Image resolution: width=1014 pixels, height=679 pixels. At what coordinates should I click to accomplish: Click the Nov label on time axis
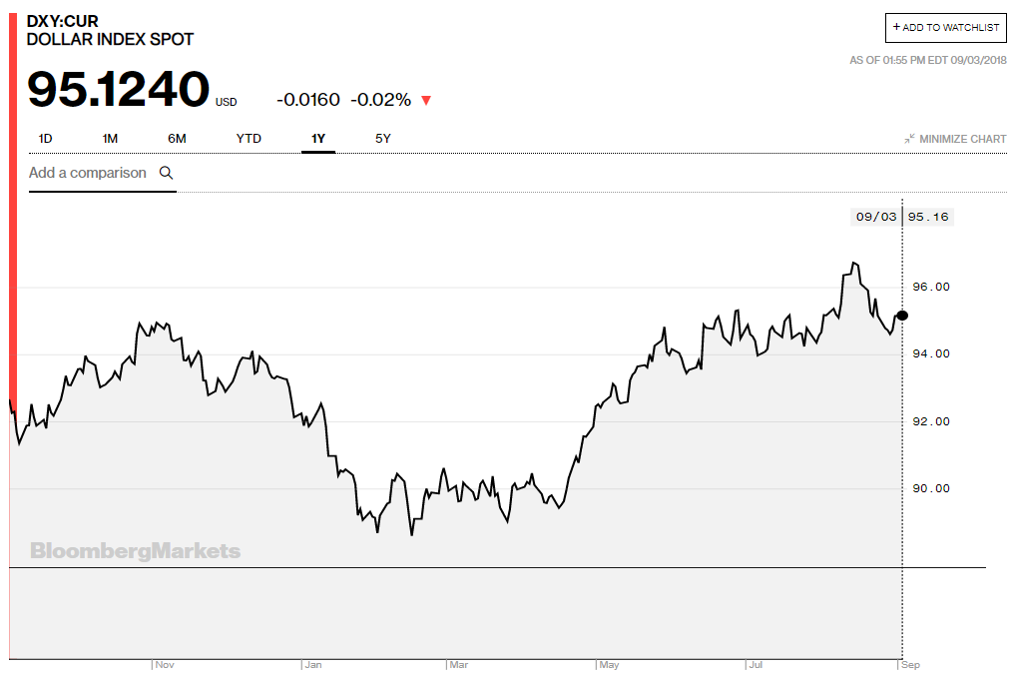(x=165, y=664)
